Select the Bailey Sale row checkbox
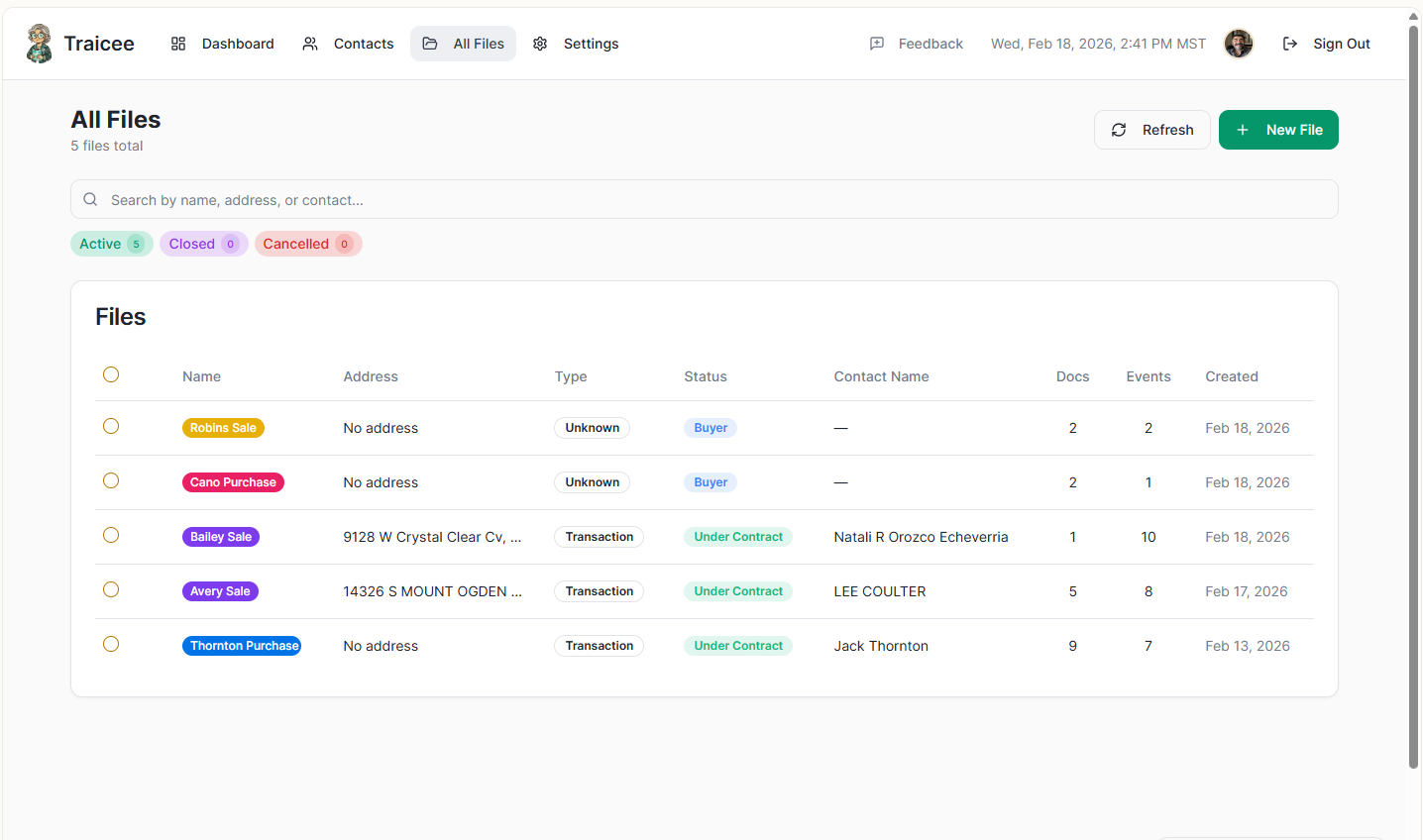This screenshot has width=1423, height=840. (111, 535)
